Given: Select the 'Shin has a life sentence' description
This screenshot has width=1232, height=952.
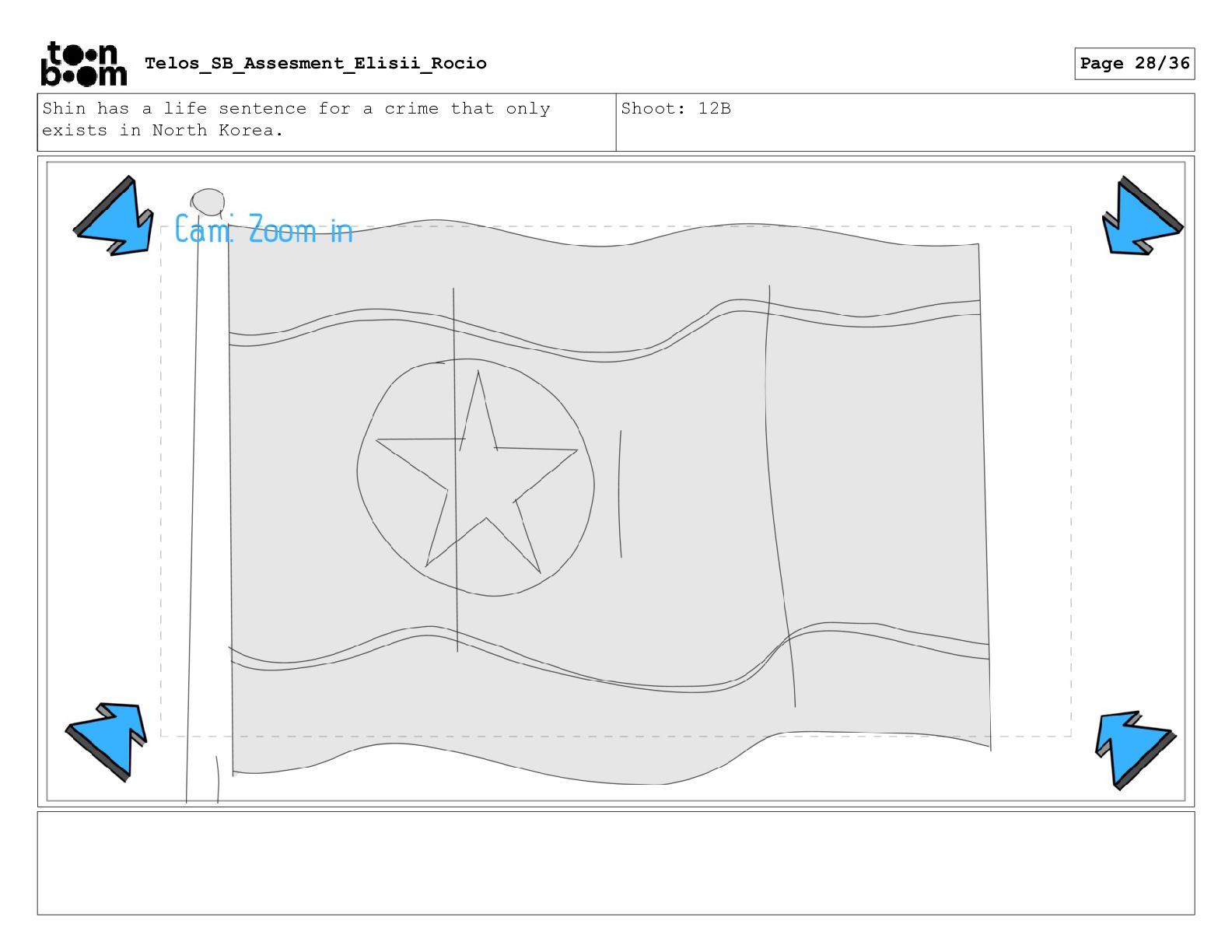Looking at the screenshot, I should click(296, 119).
